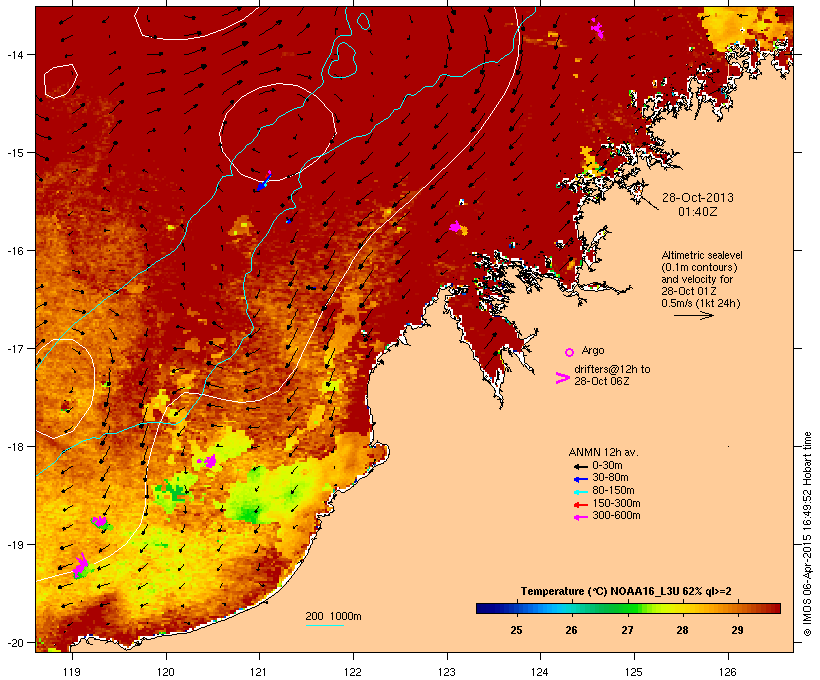Click the magenta Argo circle symbol
Viewport: 820px width, 680px height.
pos(570,352)
